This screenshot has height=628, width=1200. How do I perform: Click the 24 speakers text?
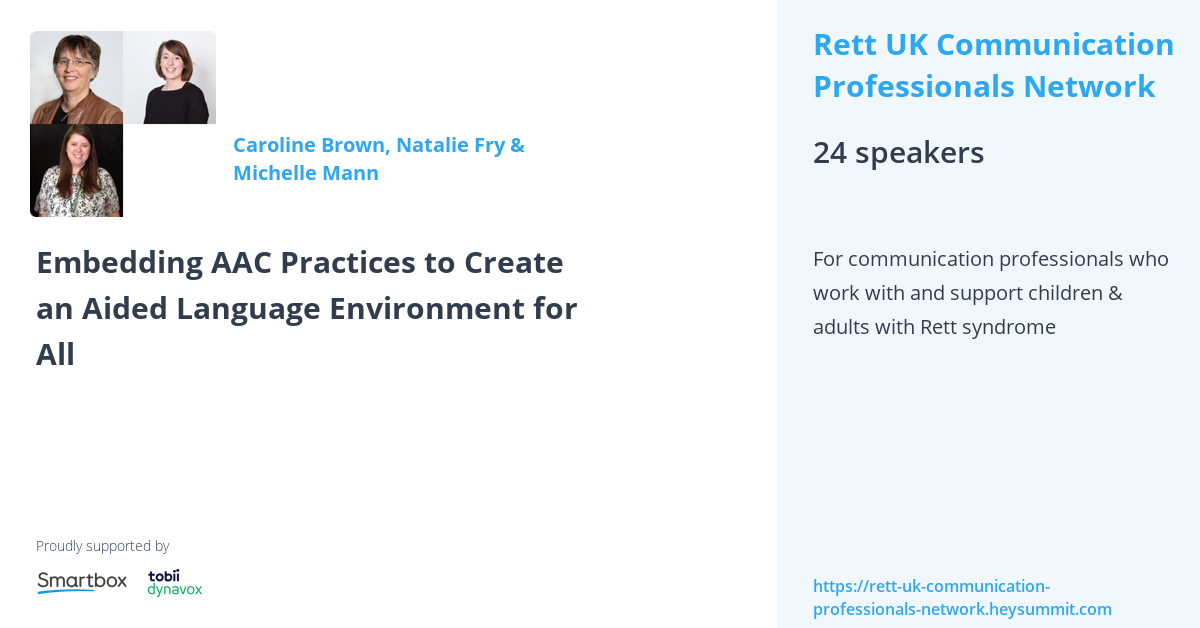point(898,153)
